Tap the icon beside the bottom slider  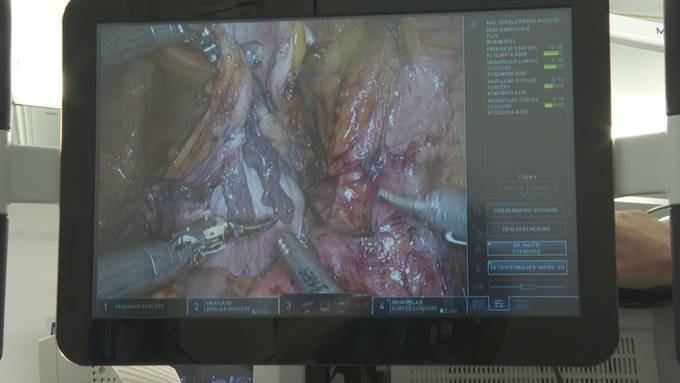[x=479, y=287]
